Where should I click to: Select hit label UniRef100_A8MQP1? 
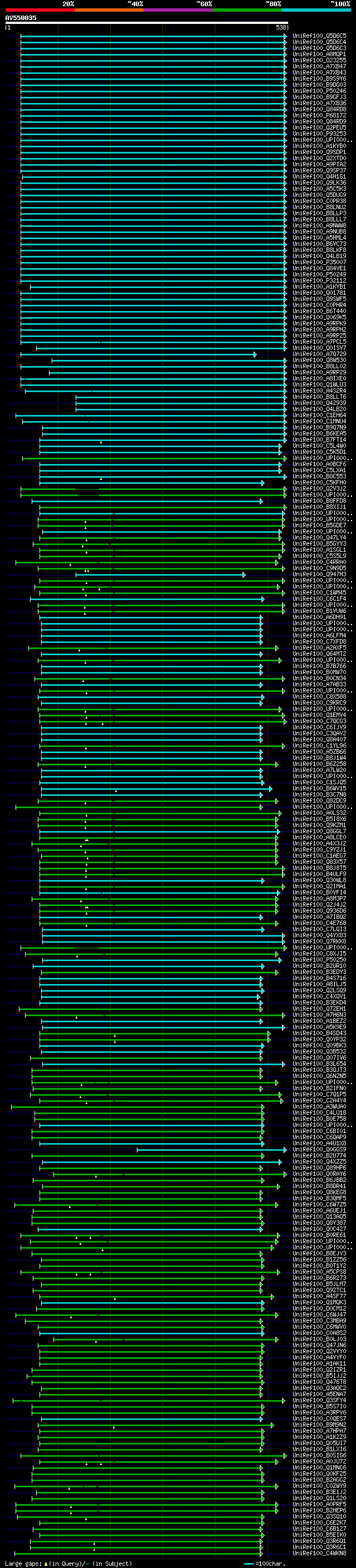tap(319, 54)
